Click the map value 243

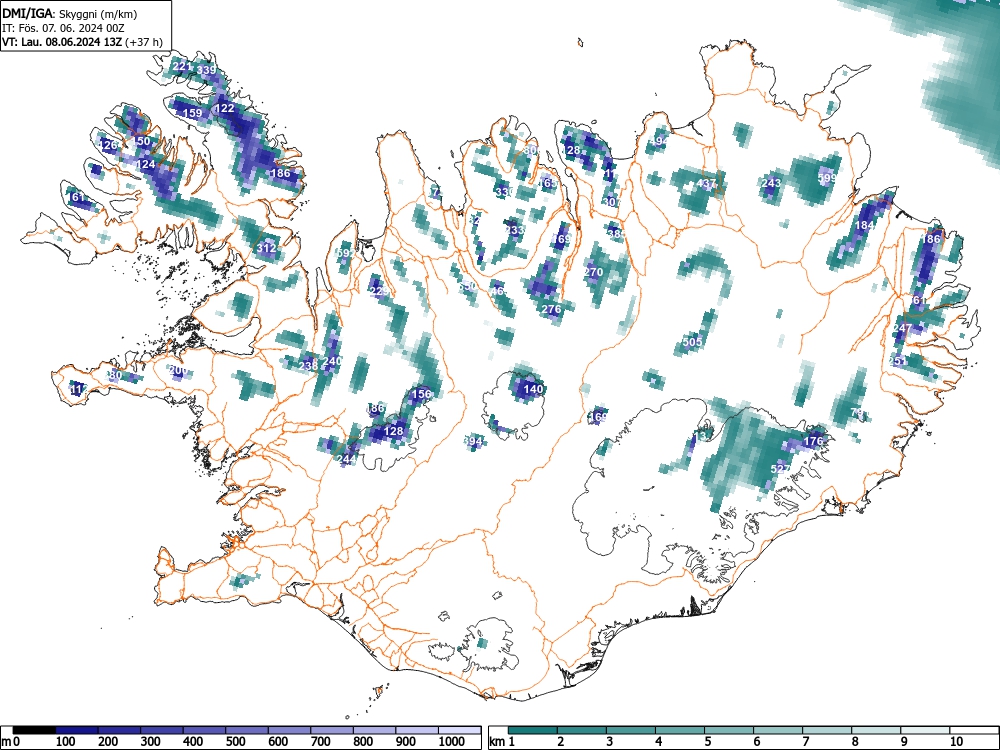click(x=771, y=184)
